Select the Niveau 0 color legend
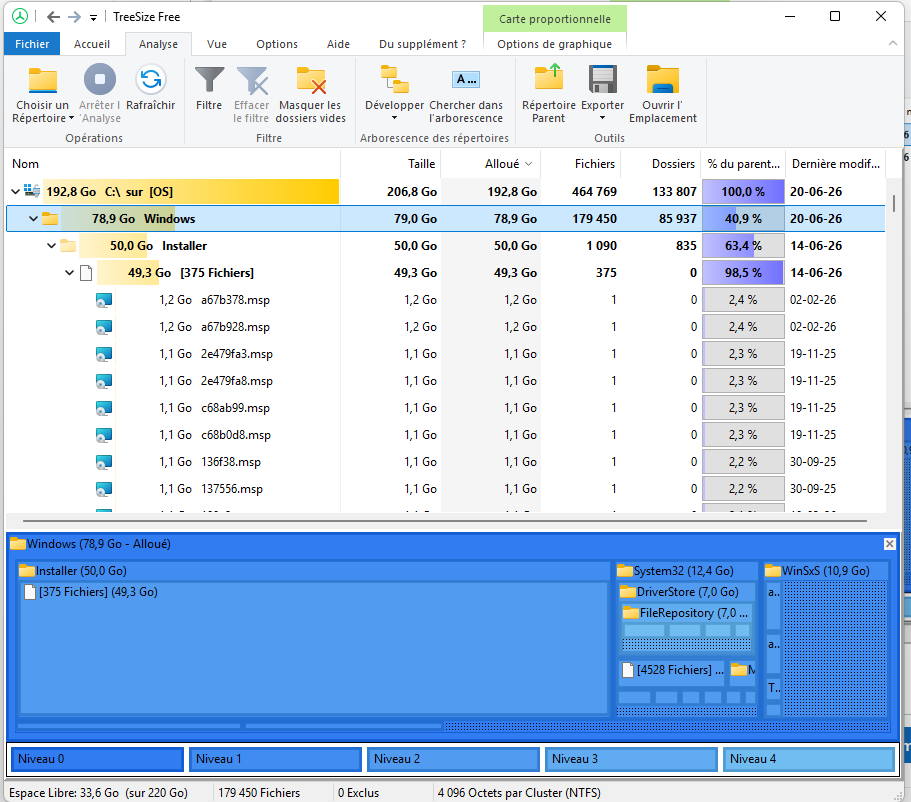This screenshot has width=911, height=802. [x=98, y=759]
